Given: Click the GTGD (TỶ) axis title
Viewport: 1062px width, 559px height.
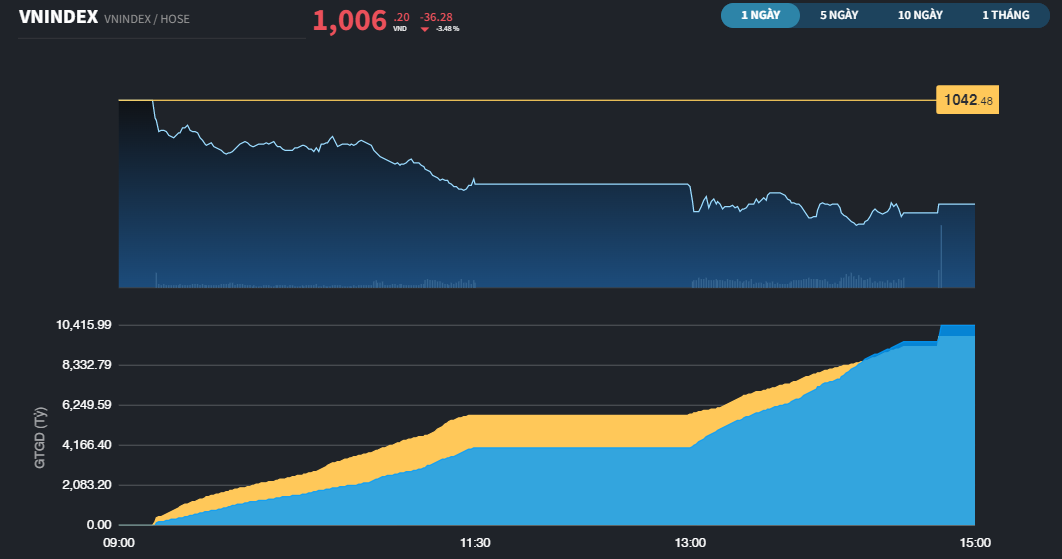Looking at the screenshot, I should pos(40,438).
